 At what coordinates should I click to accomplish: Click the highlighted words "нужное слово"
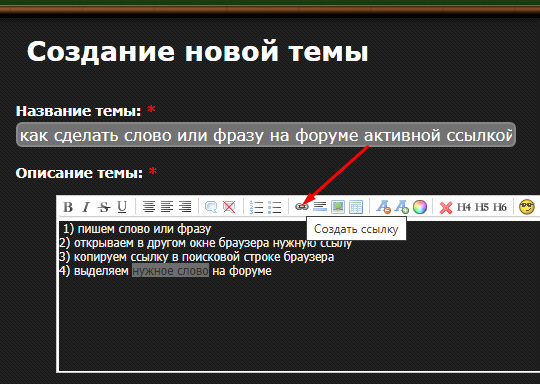[x=170, y=271]
